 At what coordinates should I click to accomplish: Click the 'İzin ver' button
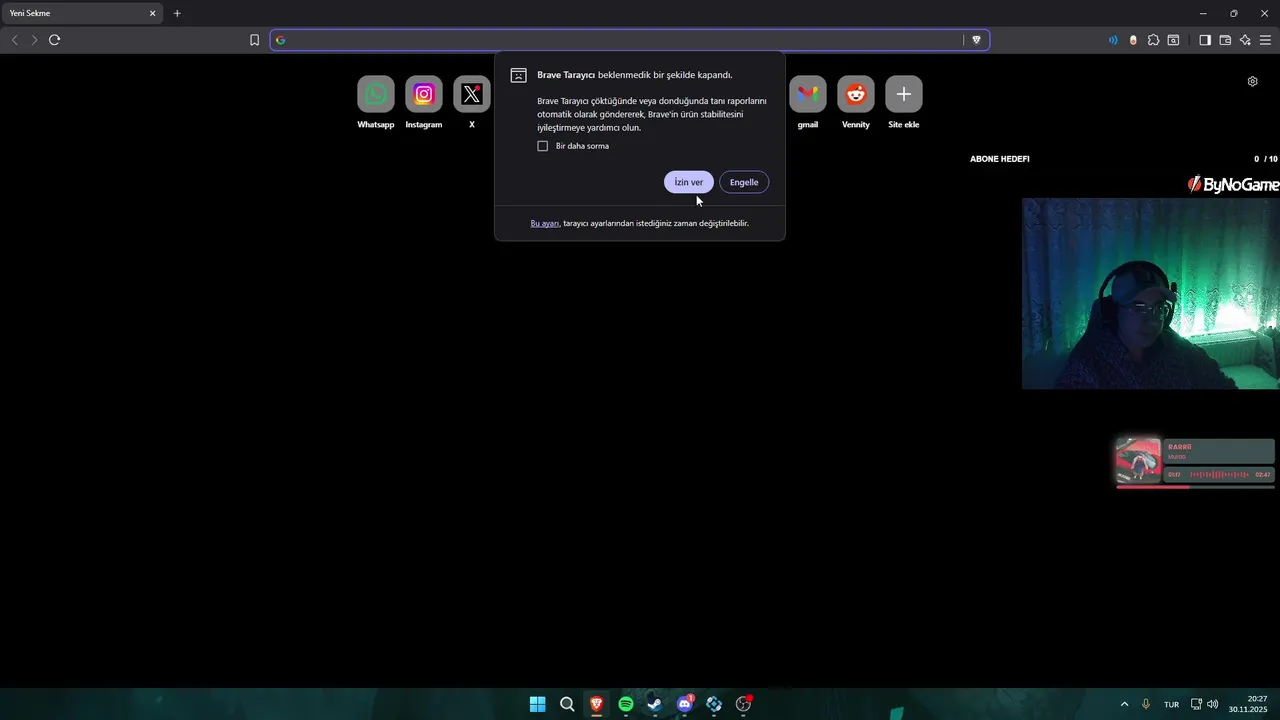(688, 182)
